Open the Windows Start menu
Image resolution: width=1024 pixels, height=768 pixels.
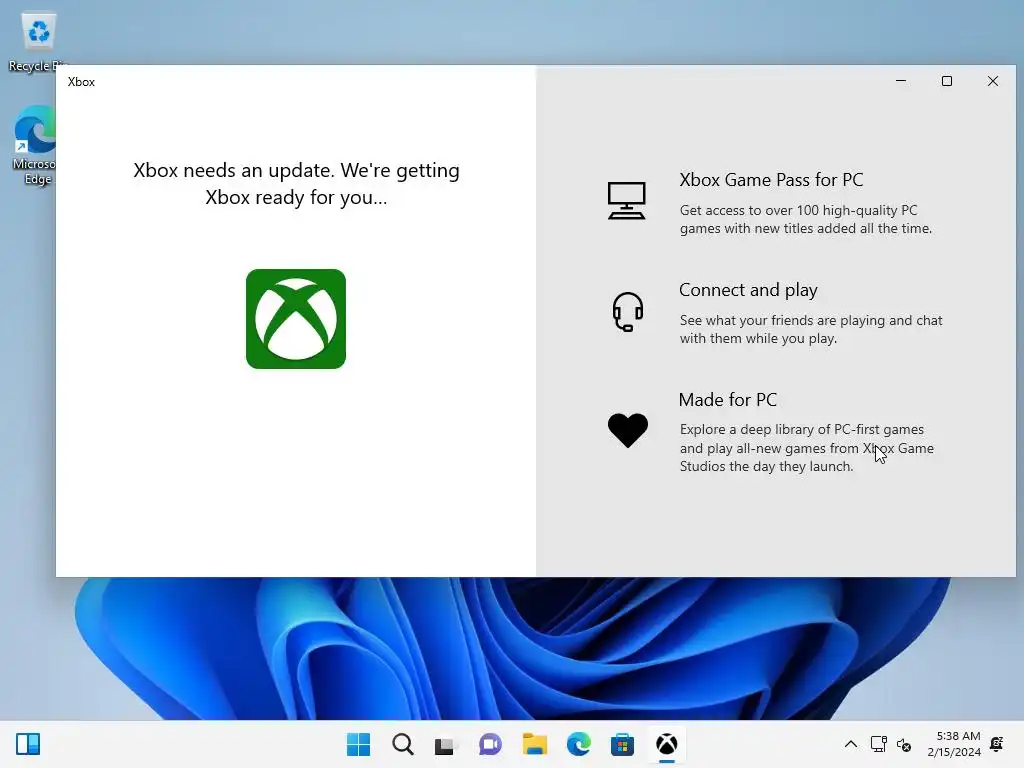point(358,744)
